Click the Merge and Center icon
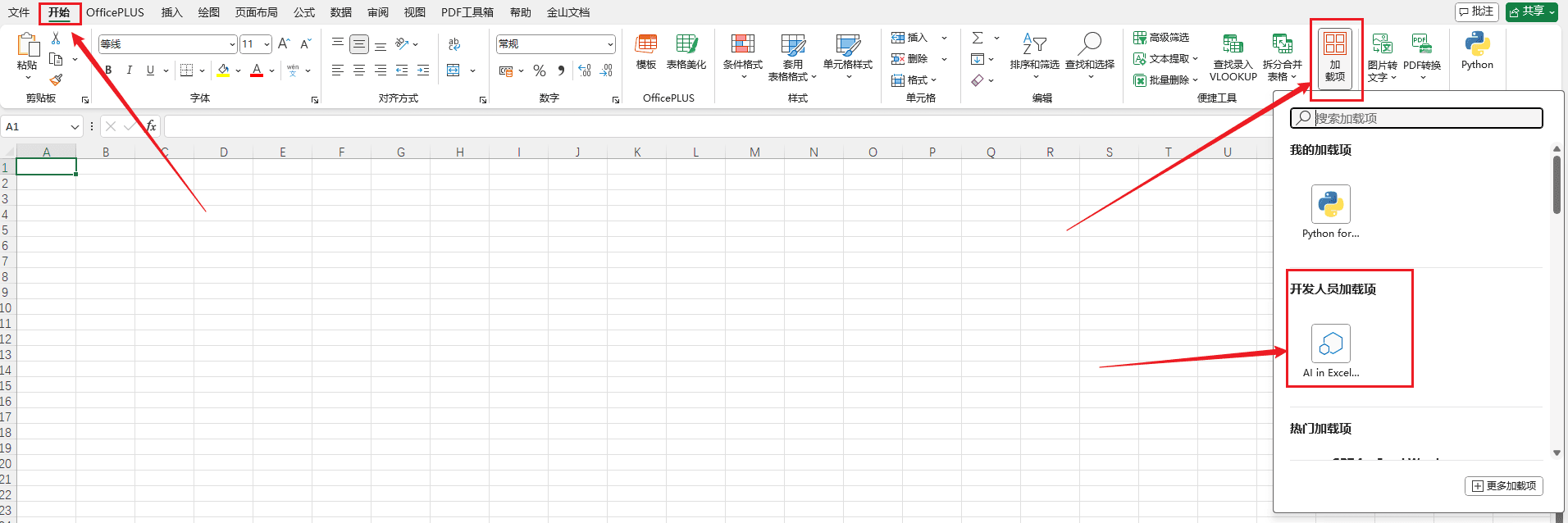Viewport: 1568px width, 523px height. (x=454, y=70)
